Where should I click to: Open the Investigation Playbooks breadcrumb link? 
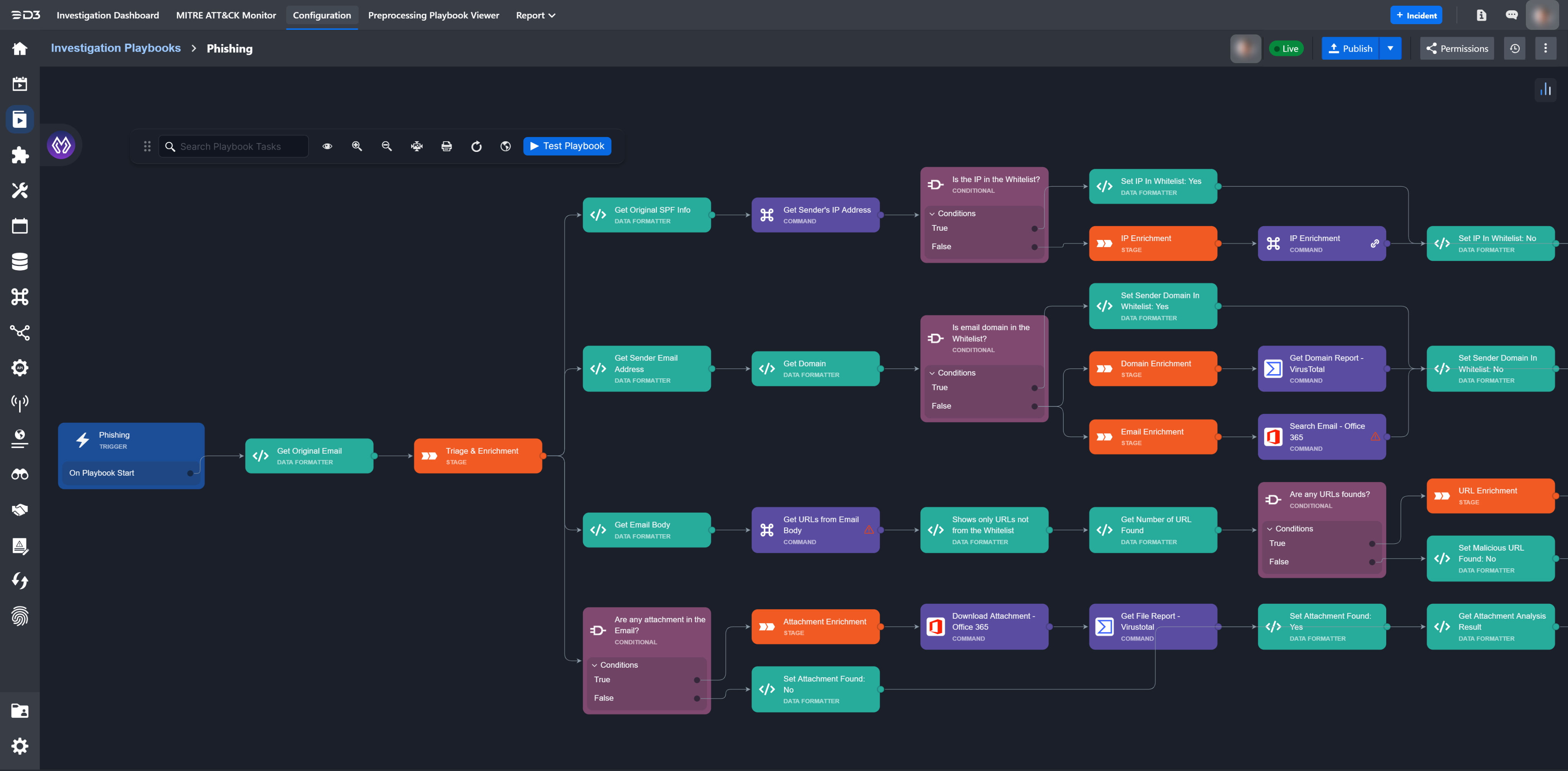pos(116,48)
